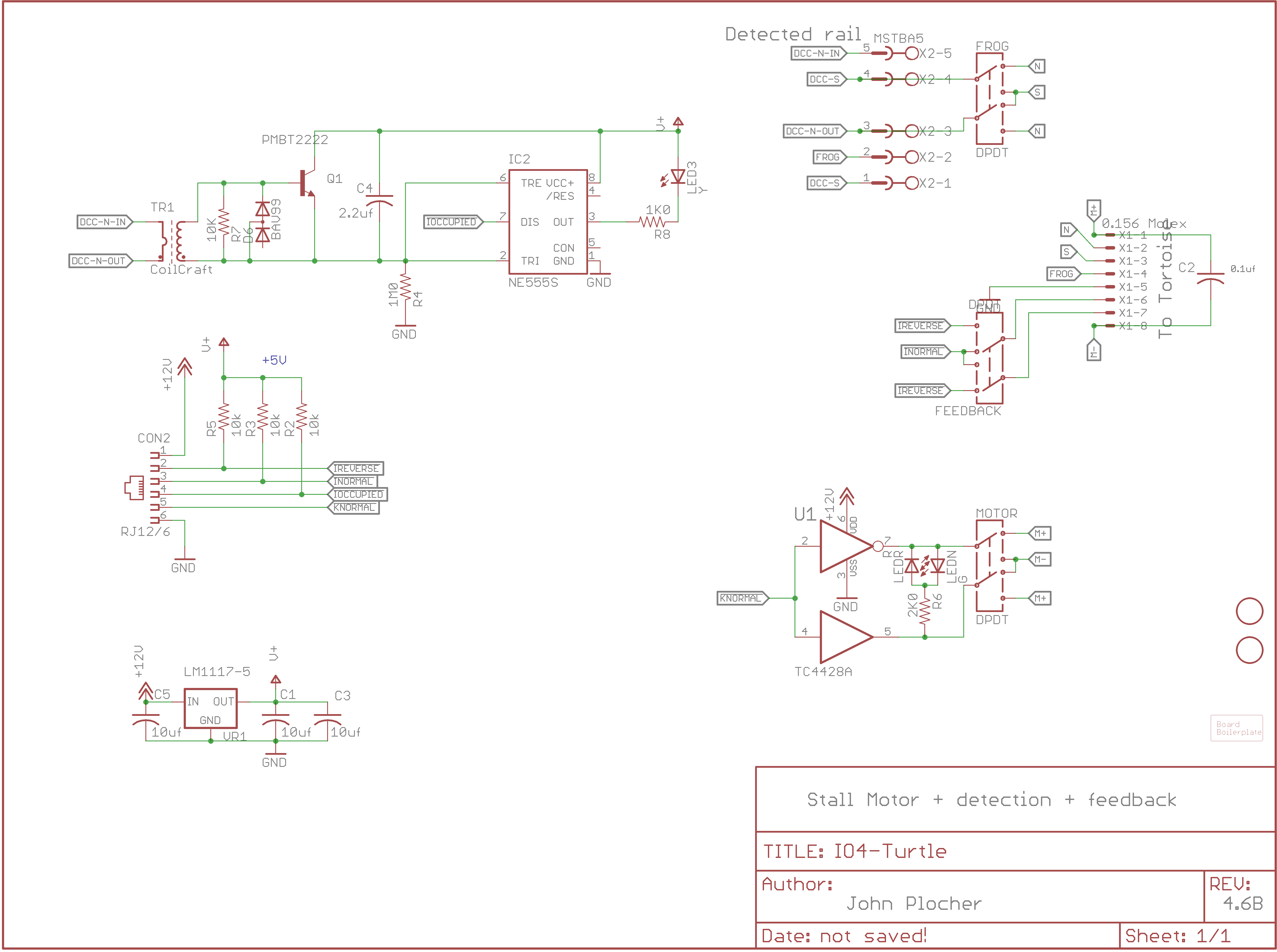Click the DCC-N-IN net label at TR1
Screen dimensions: 1277x952
tap(105, 222)
